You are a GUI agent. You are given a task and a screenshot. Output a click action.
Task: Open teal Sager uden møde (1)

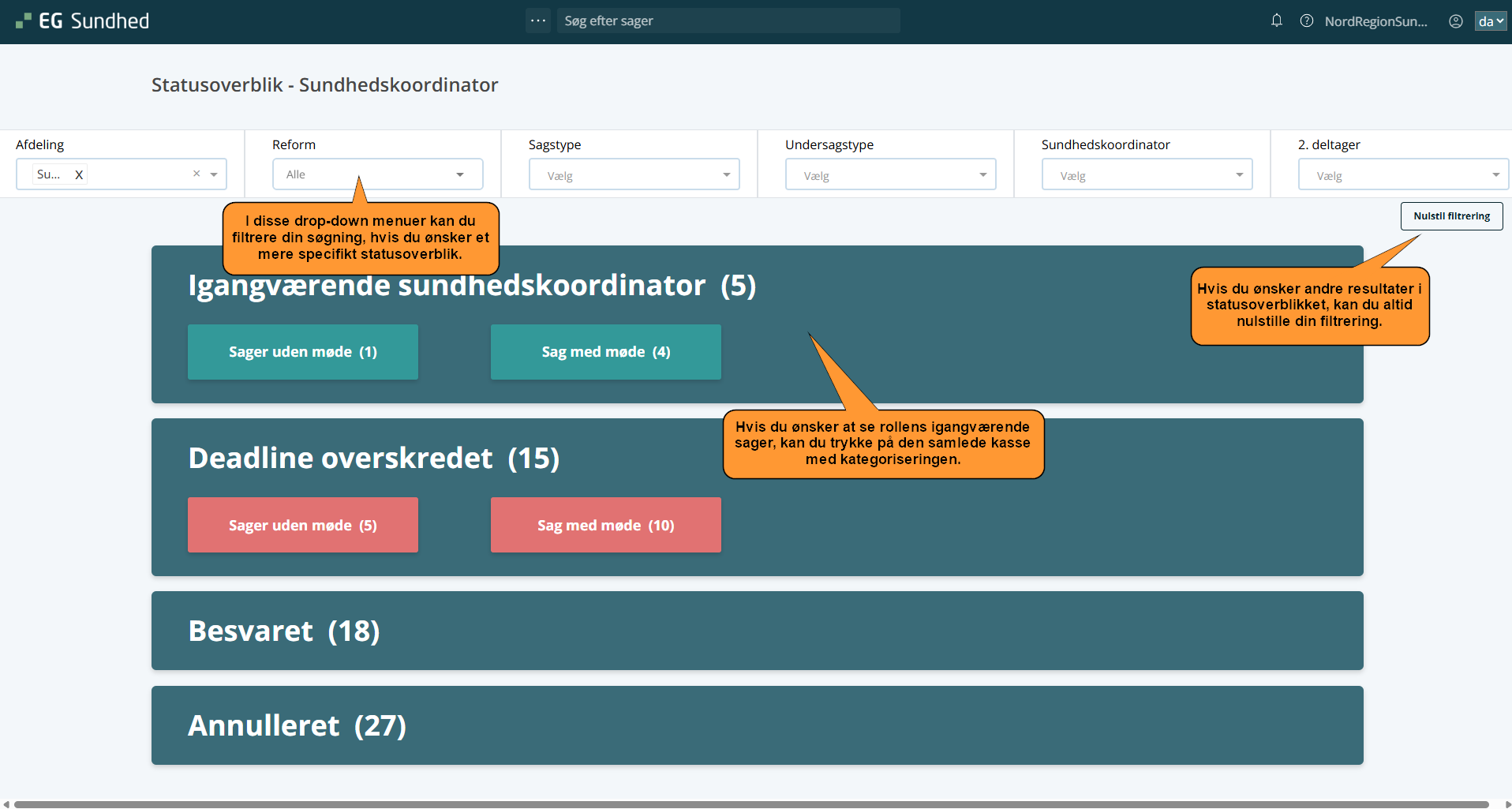tap(303, 352)
